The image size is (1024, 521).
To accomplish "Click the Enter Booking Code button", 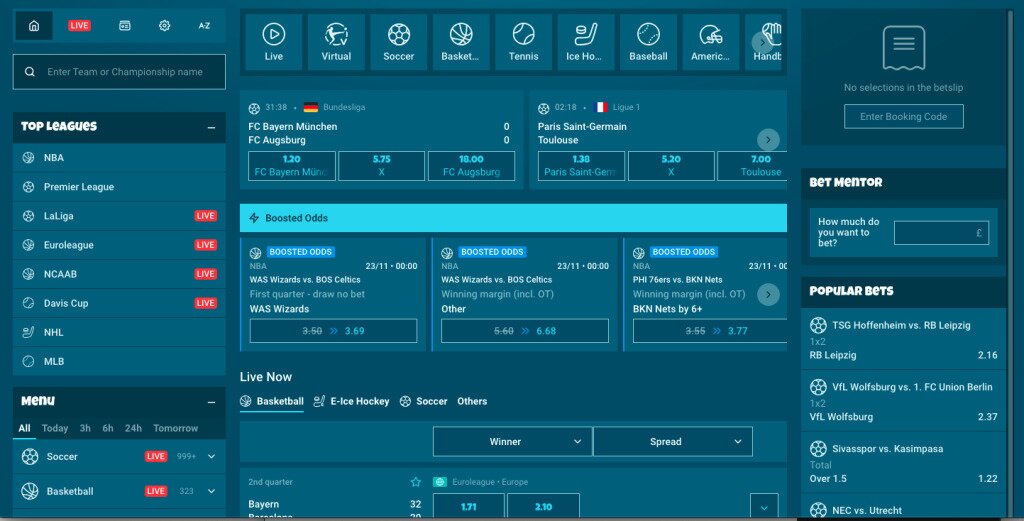I will coord(903,117).
